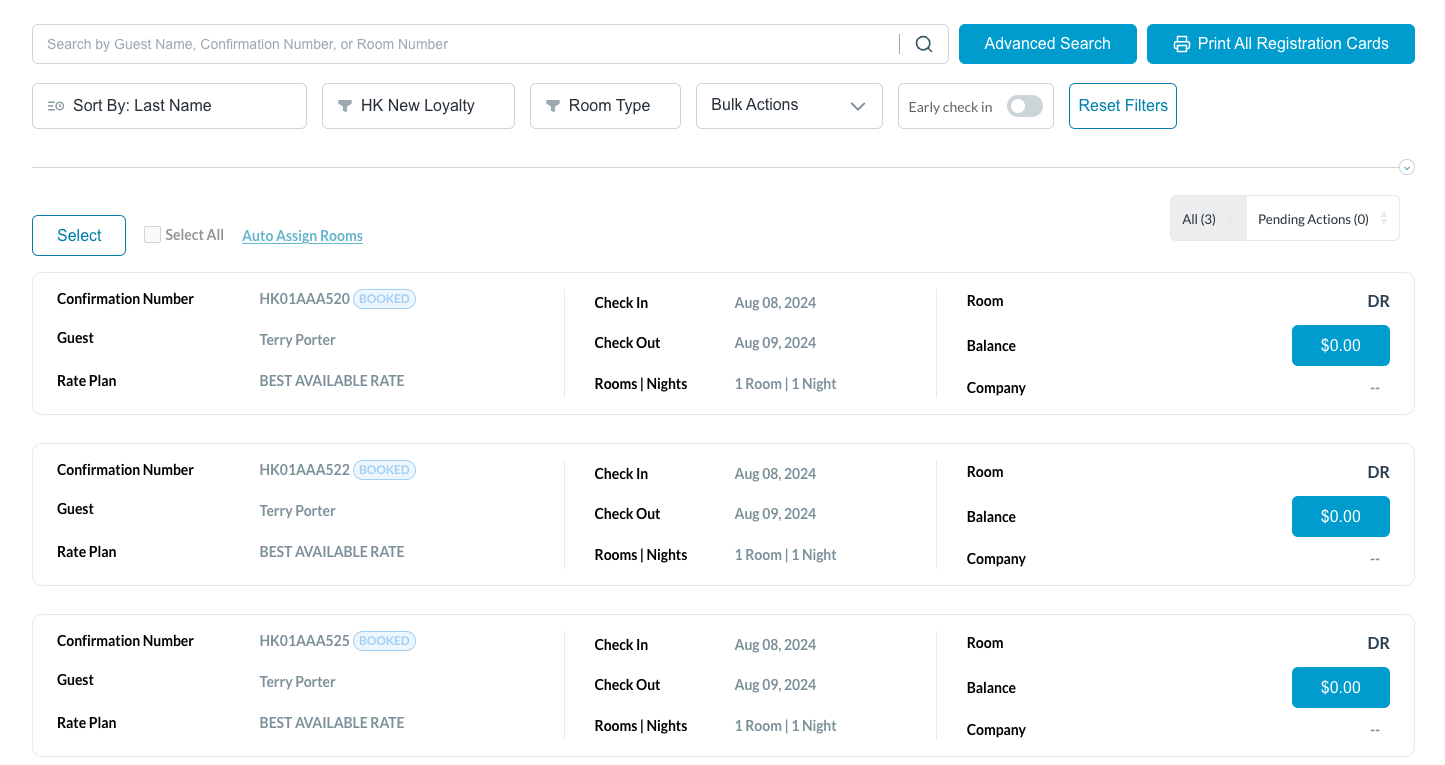Open the Bulk Actions dropdown
The image size is (1445, 765).
point(788,106)
